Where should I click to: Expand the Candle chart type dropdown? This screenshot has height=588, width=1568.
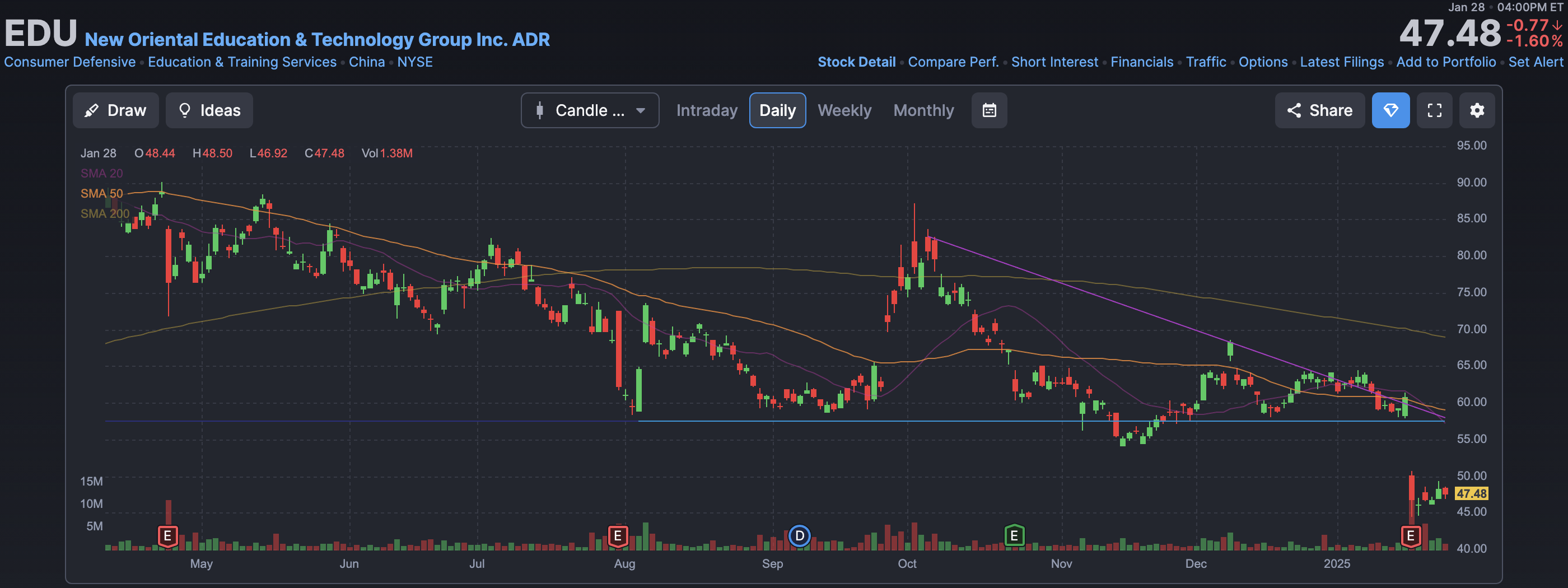(x=590, y=110)
